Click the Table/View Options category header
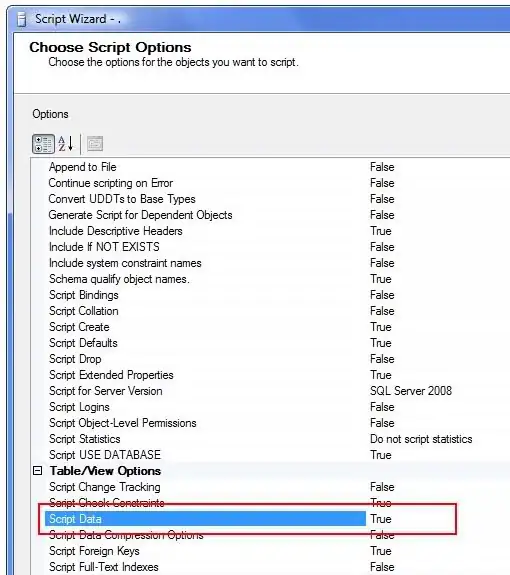 (105, 471)
